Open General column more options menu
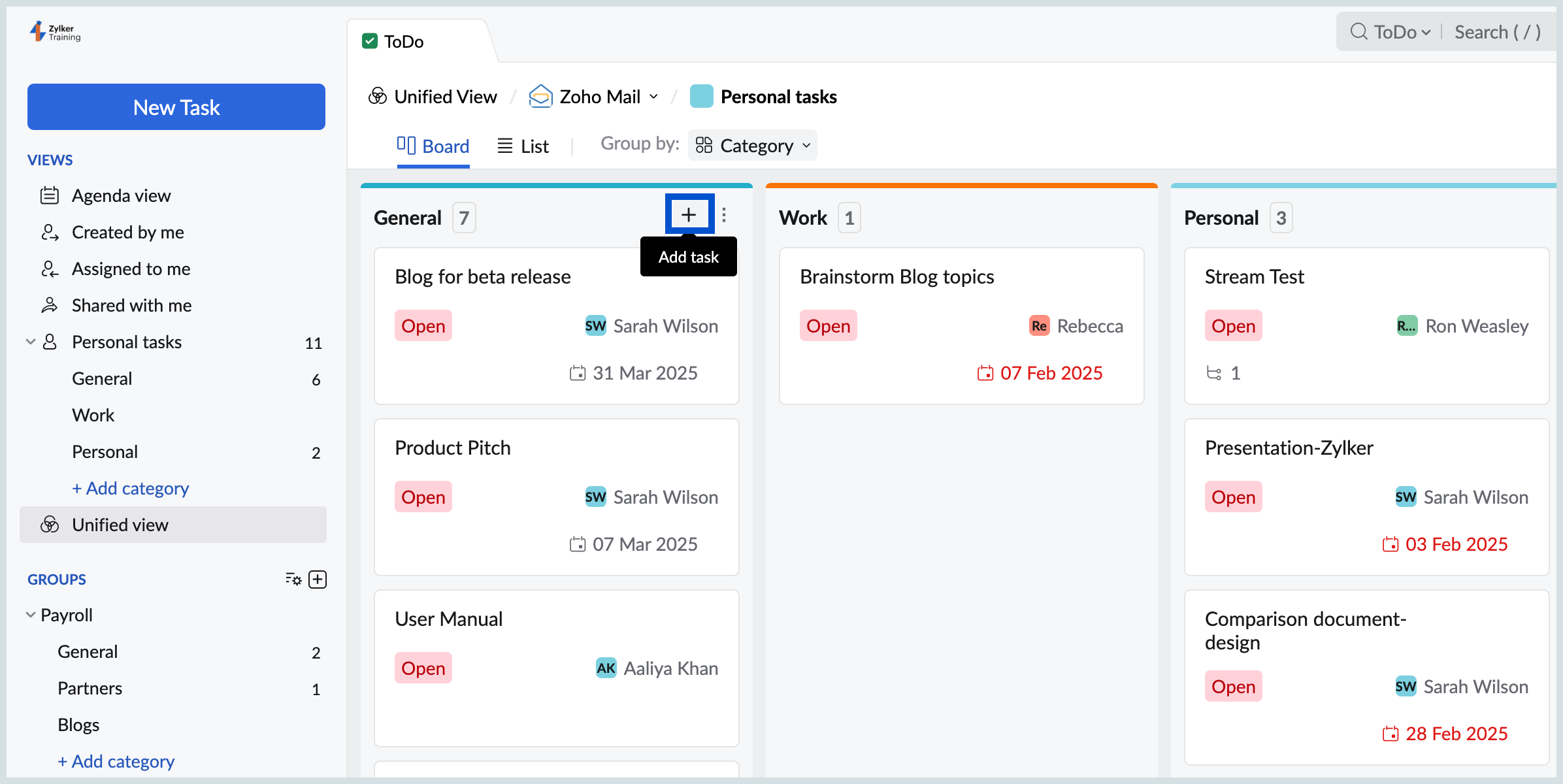 tap(724, 215)
